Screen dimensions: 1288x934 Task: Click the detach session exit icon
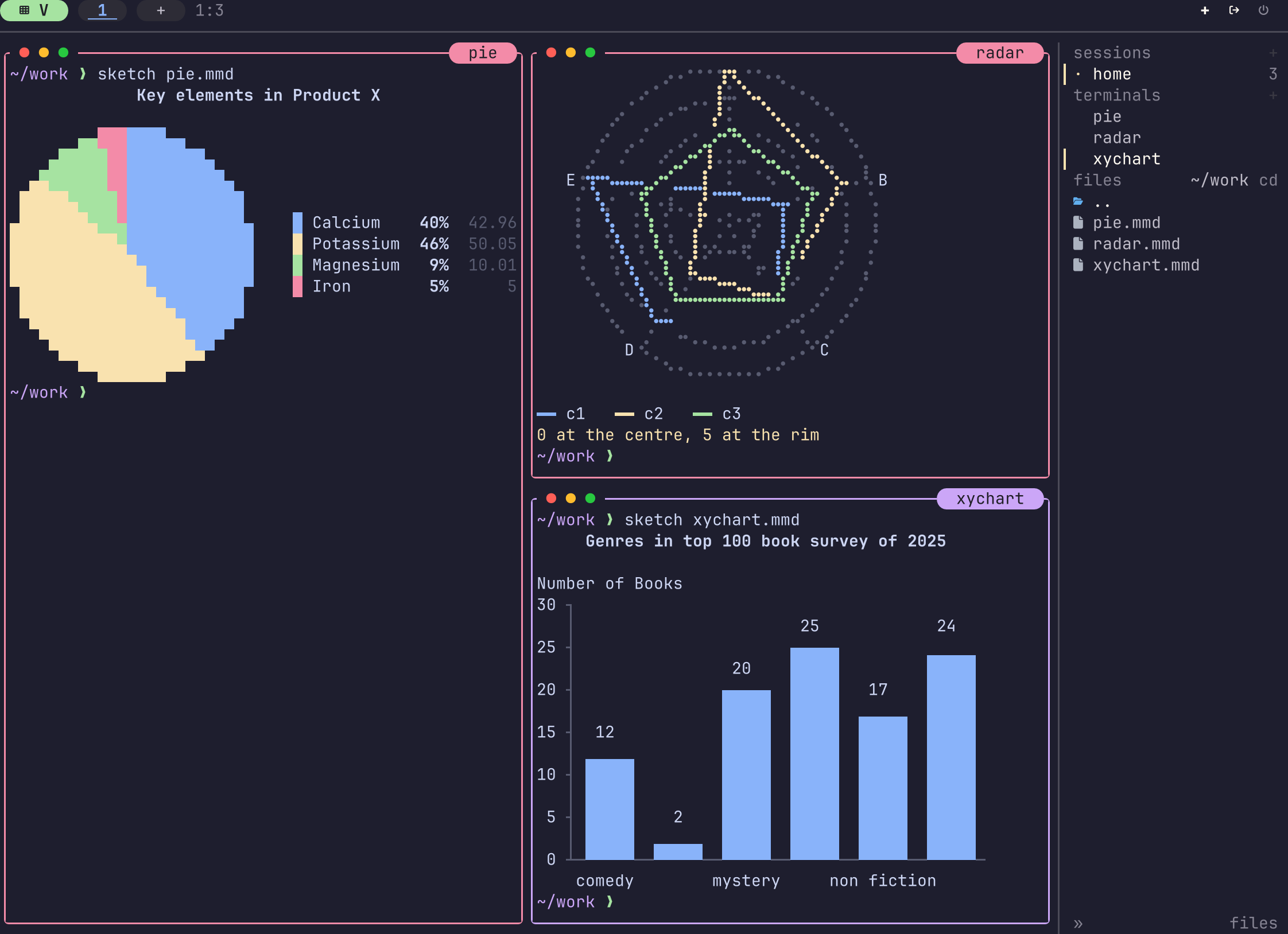(x=1234, y=10)
